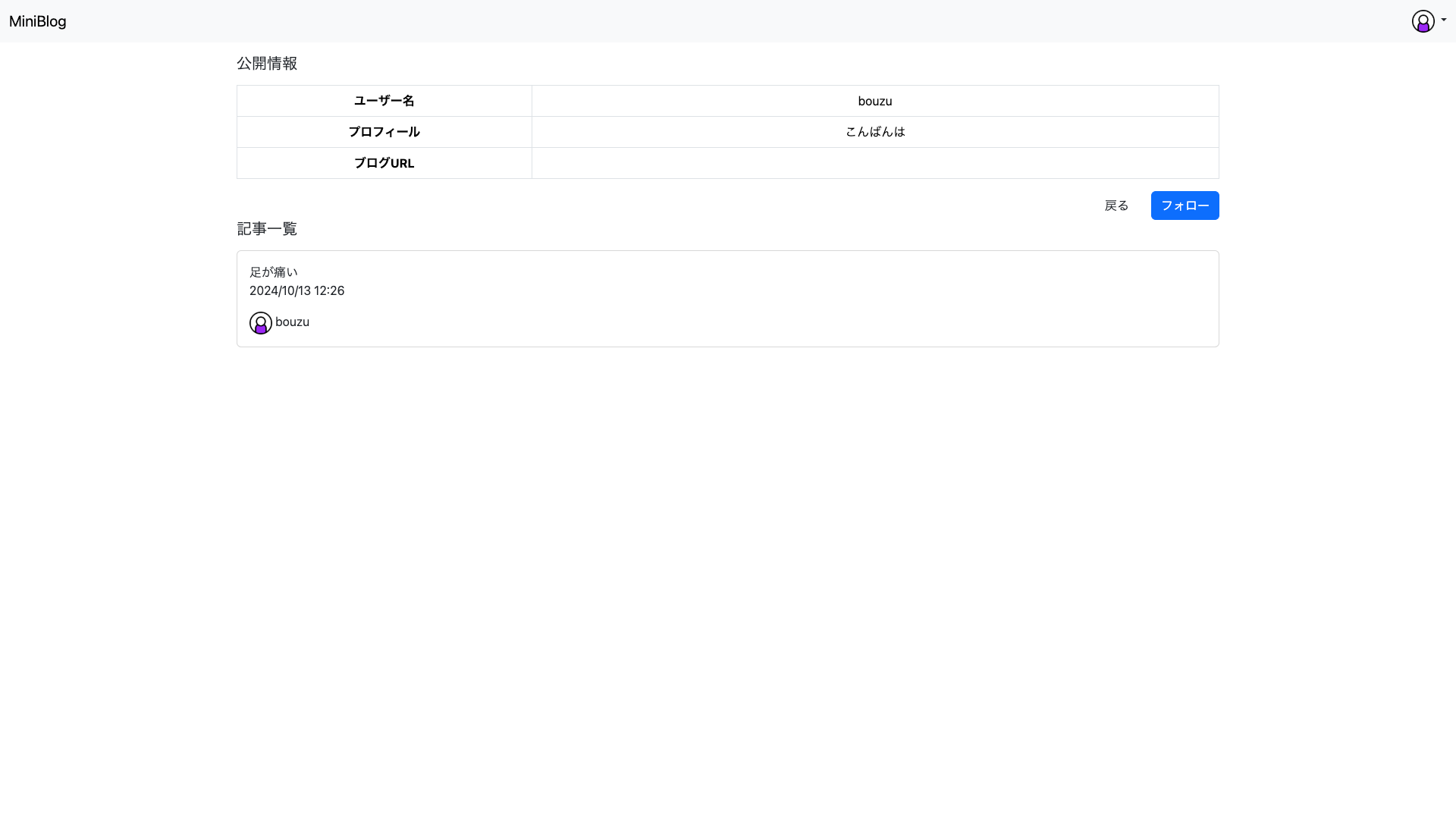Click the article date 2024/10/13 12:26
This screenshot has width=1456, height=819.
pyautogui.click(x=297, y=291)
